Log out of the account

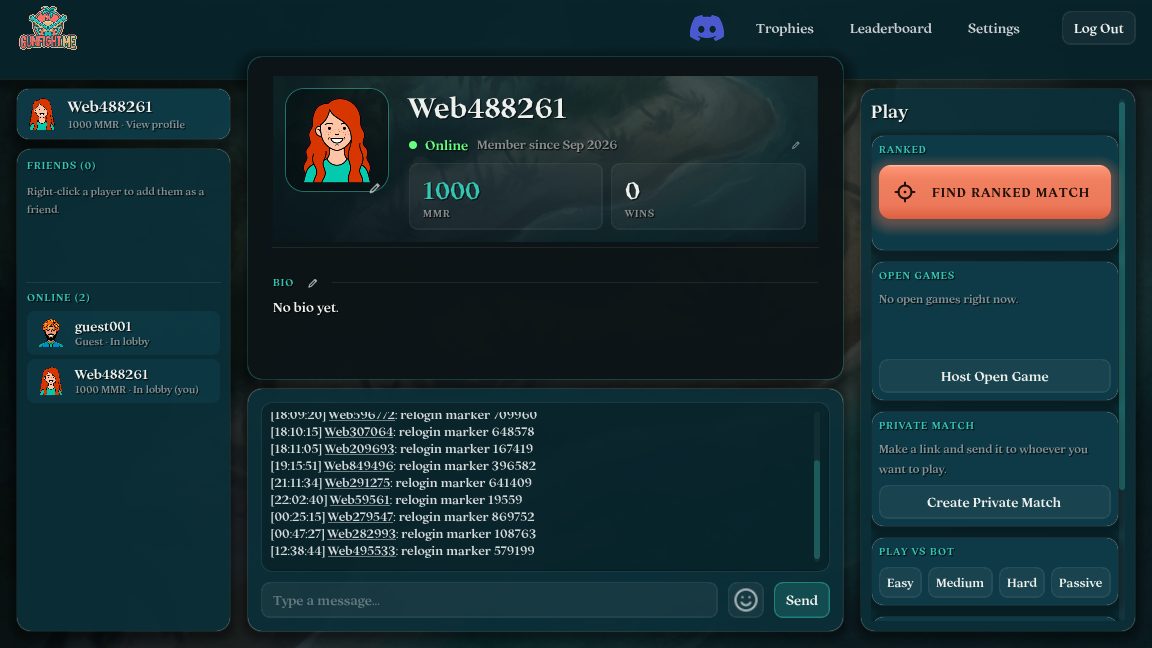pyautogui.click(x=1098, y=29)
